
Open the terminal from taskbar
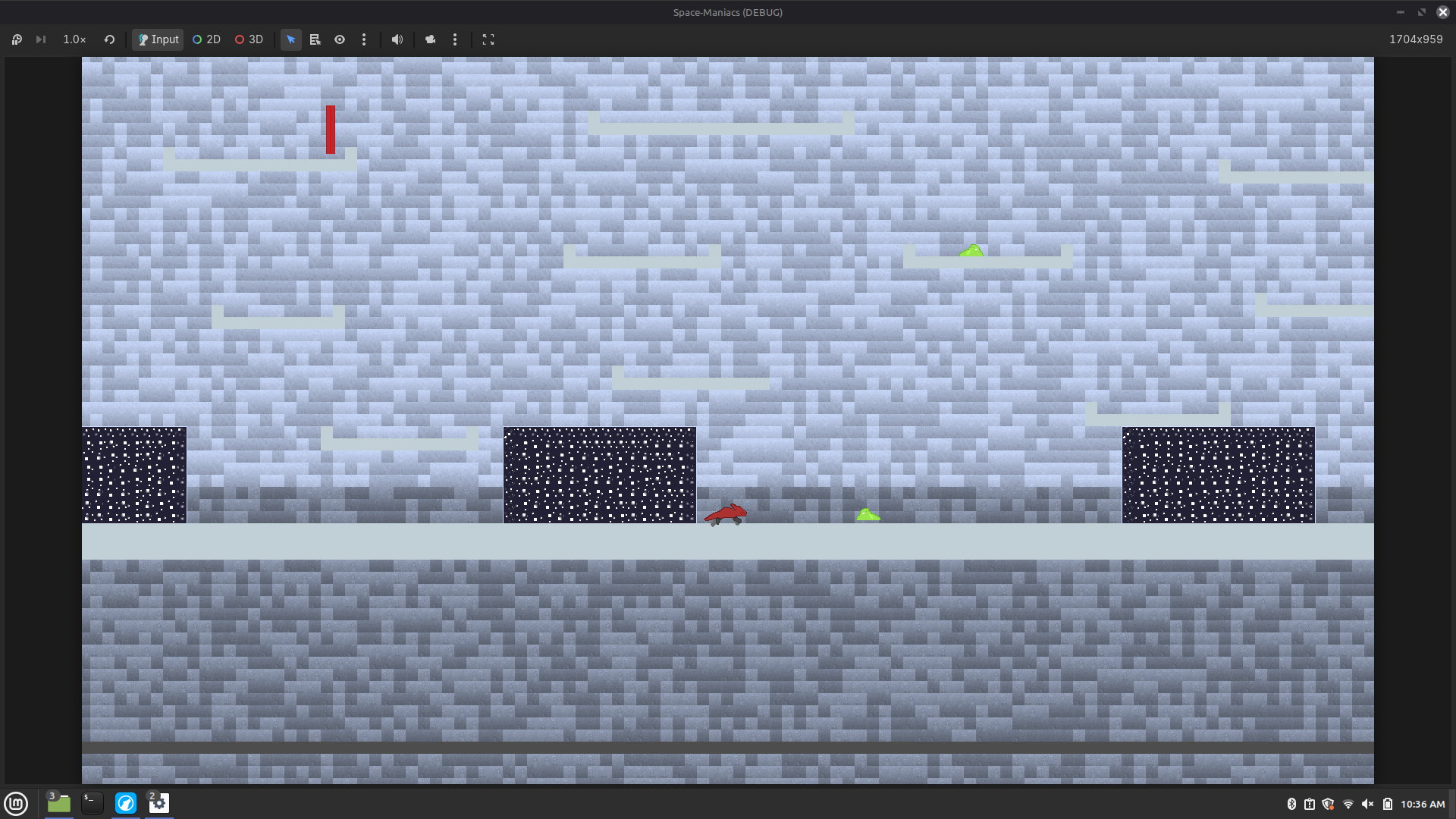(93, 803)
